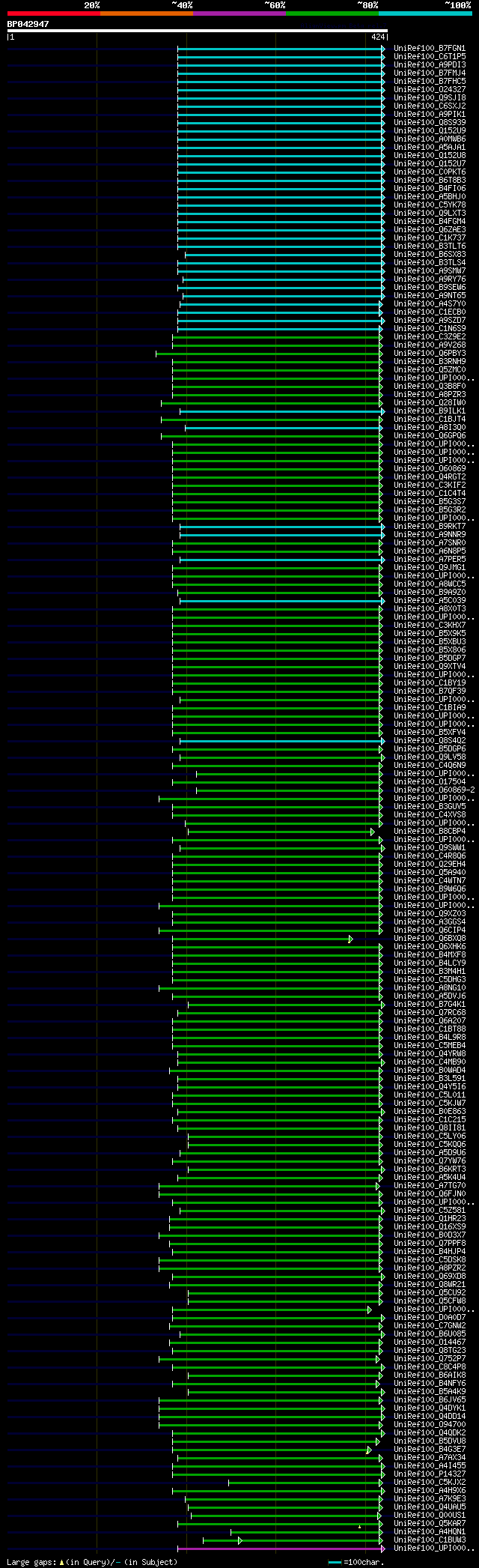Select the UniRef100_B9ILK1 label
479x1568 pixels.
pos(430,411)
